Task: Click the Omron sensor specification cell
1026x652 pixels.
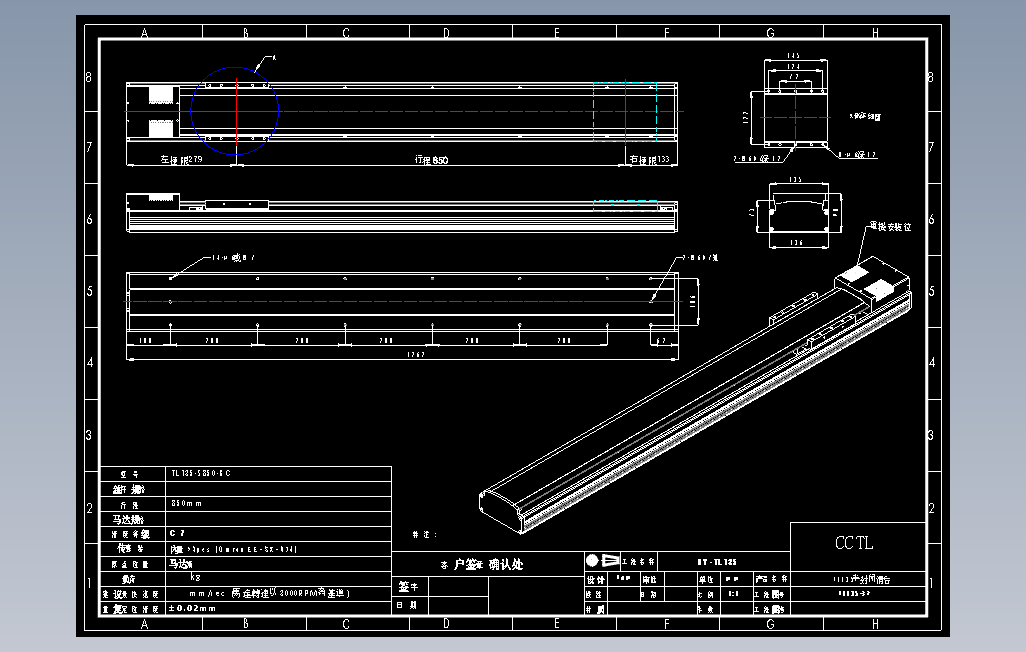Action: pyautogui.click(x=279, y=549)
